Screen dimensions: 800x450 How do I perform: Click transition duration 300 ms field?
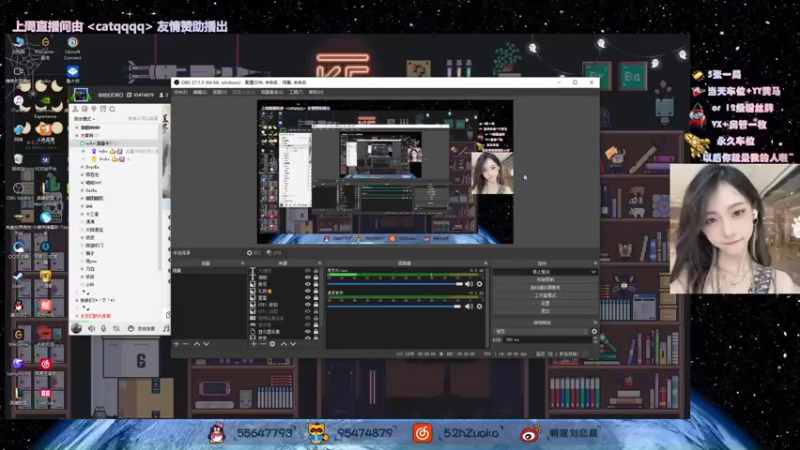pos(547,339)
